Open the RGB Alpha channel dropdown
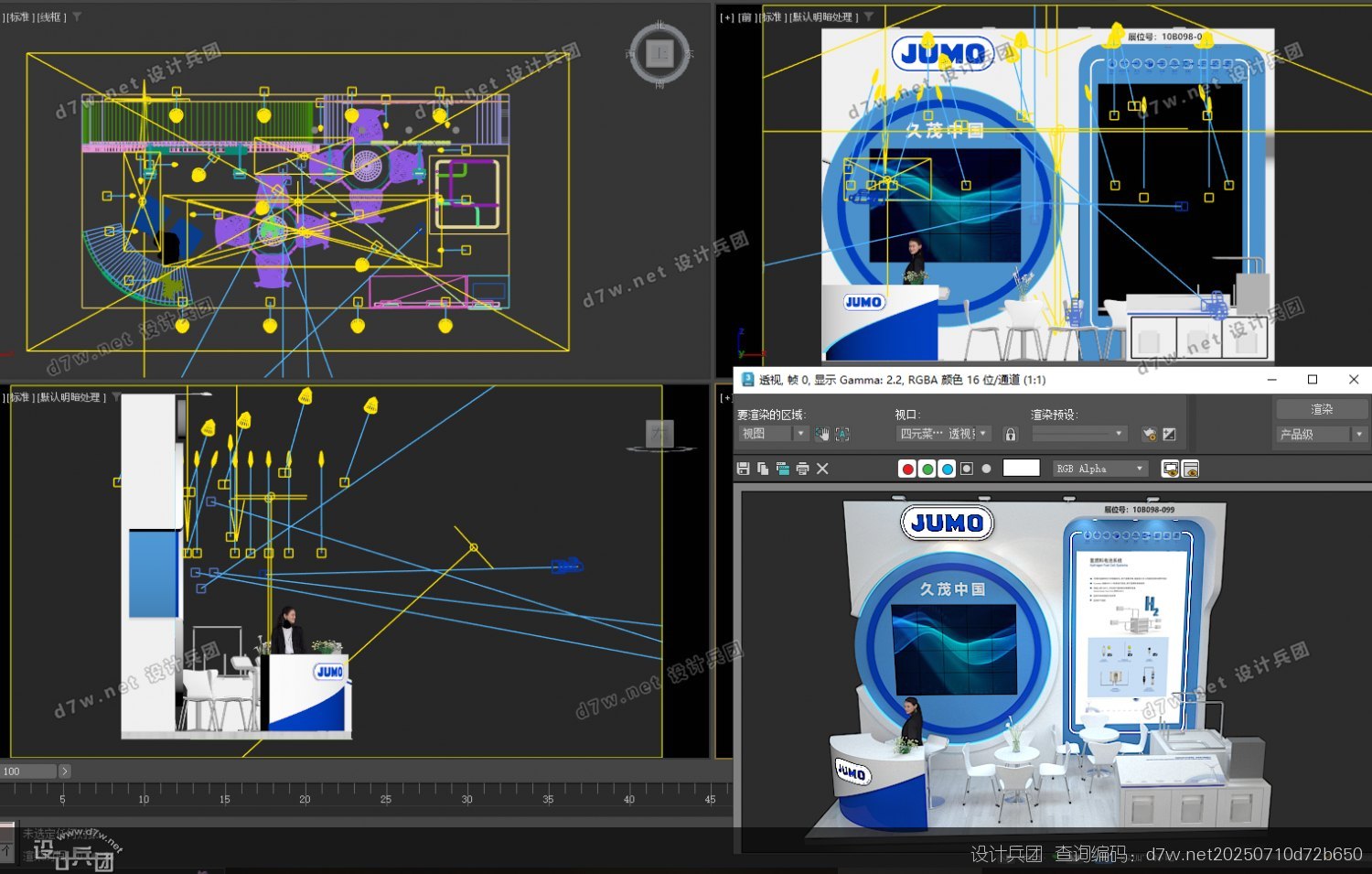Viewport: 1372px width, 874px height. 1099,469
